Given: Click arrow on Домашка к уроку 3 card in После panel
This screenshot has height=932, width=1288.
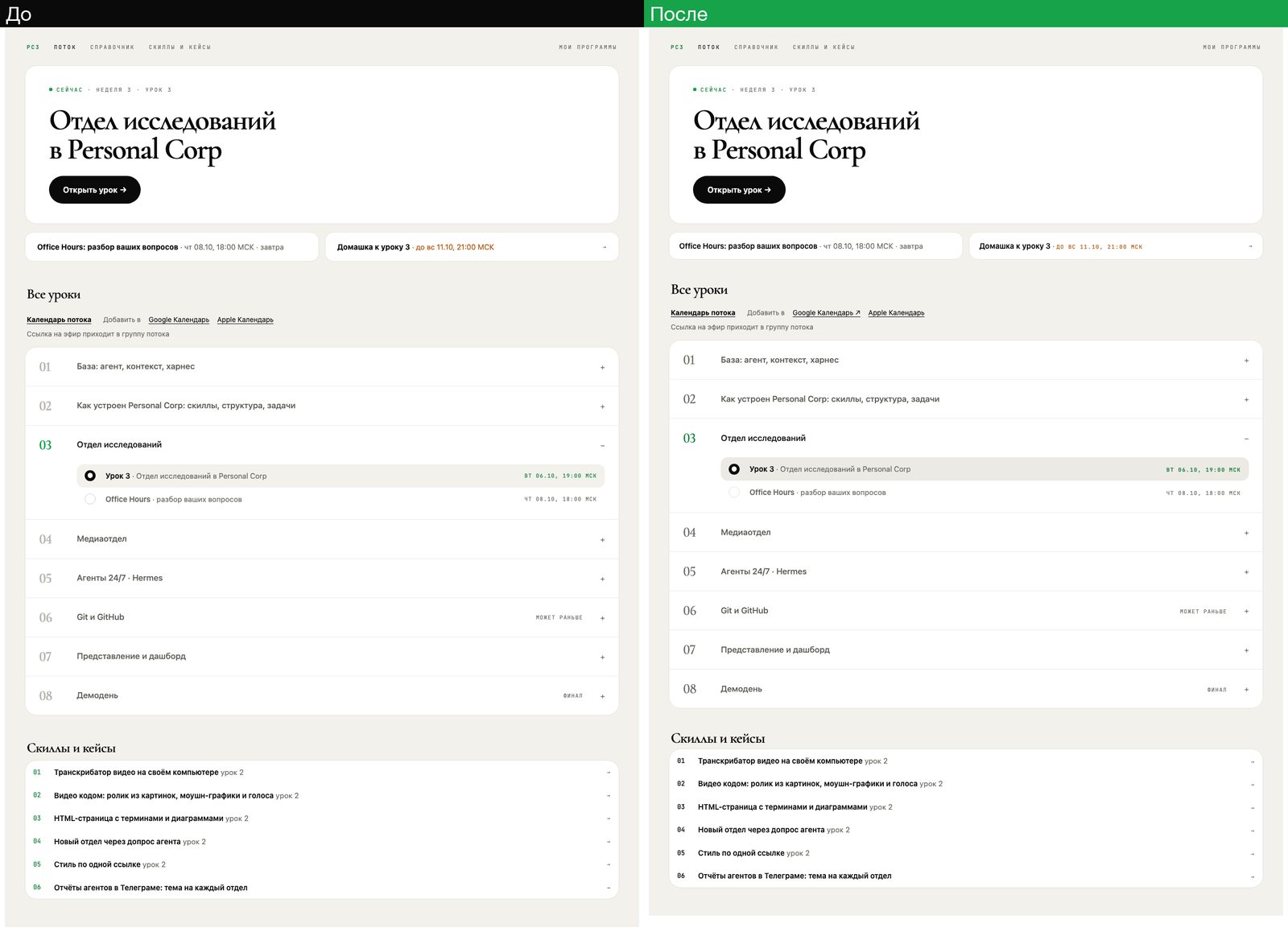Looking at the screenshot, I should tap(1250, 246).
